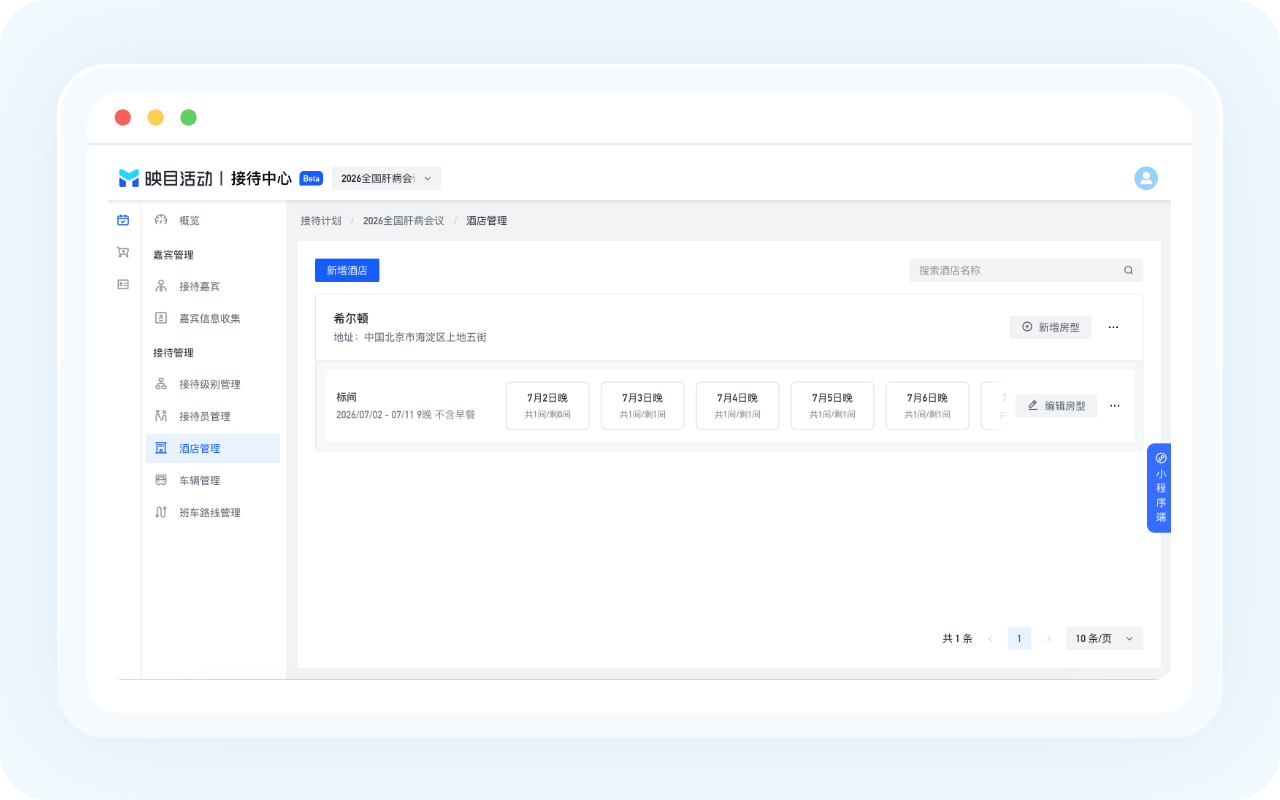Go to 2026全国肝病会议 breadcrumb
The height and width of the screenshot is (800, 1280).
(x=403, y=220)
